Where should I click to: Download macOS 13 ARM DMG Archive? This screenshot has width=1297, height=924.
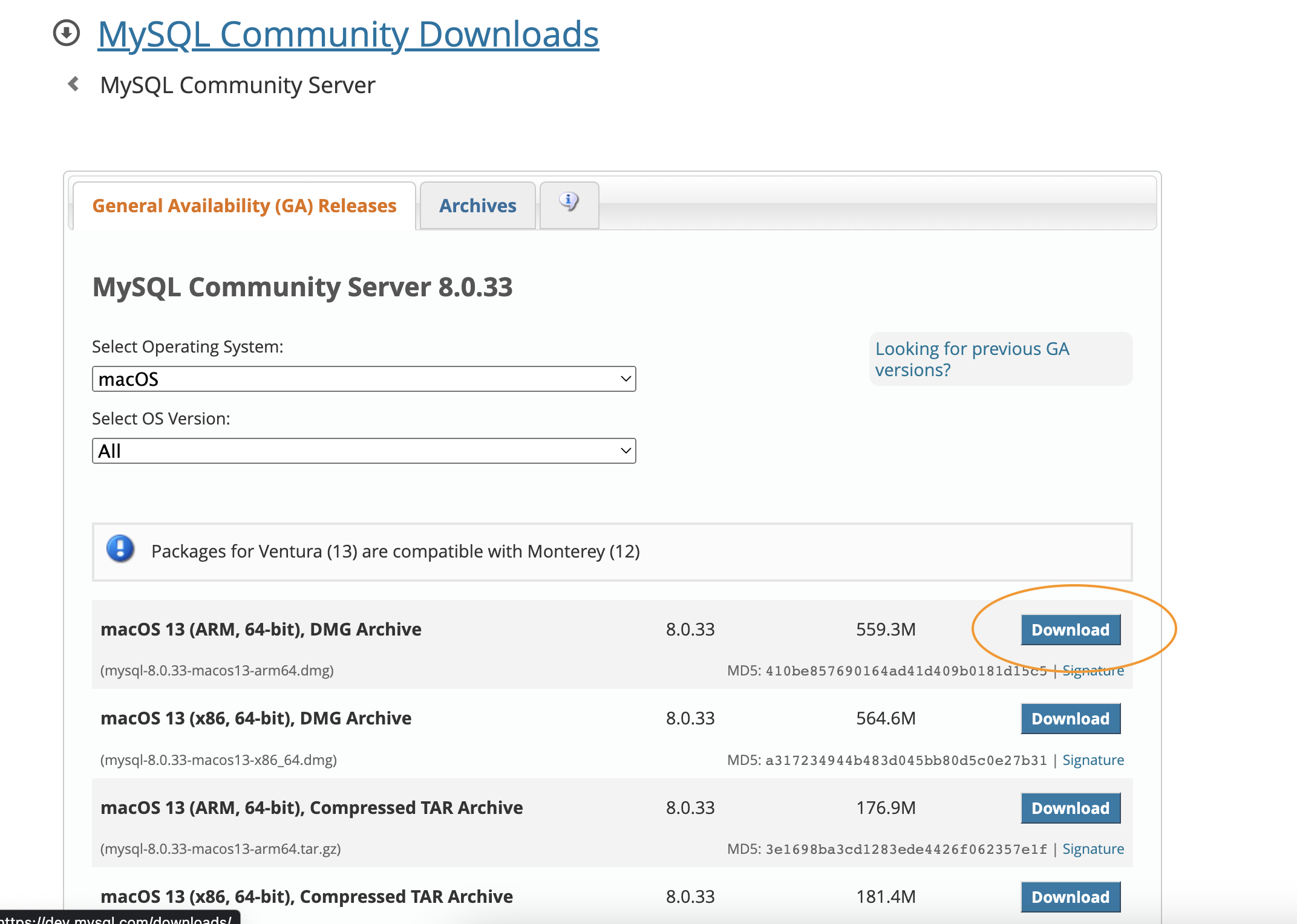point(1070,630)
